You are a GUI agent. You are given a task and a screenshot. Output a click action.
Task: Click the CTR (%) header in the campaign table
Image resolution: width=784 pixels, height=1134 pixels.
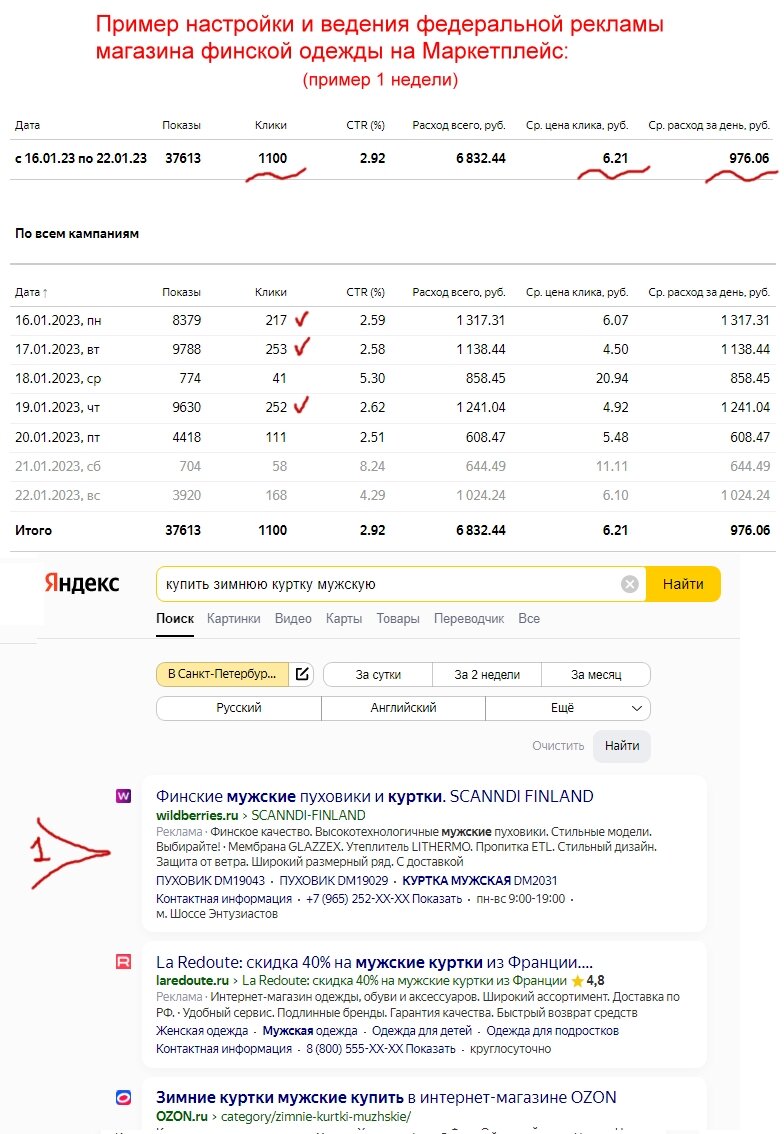(365, 292)
